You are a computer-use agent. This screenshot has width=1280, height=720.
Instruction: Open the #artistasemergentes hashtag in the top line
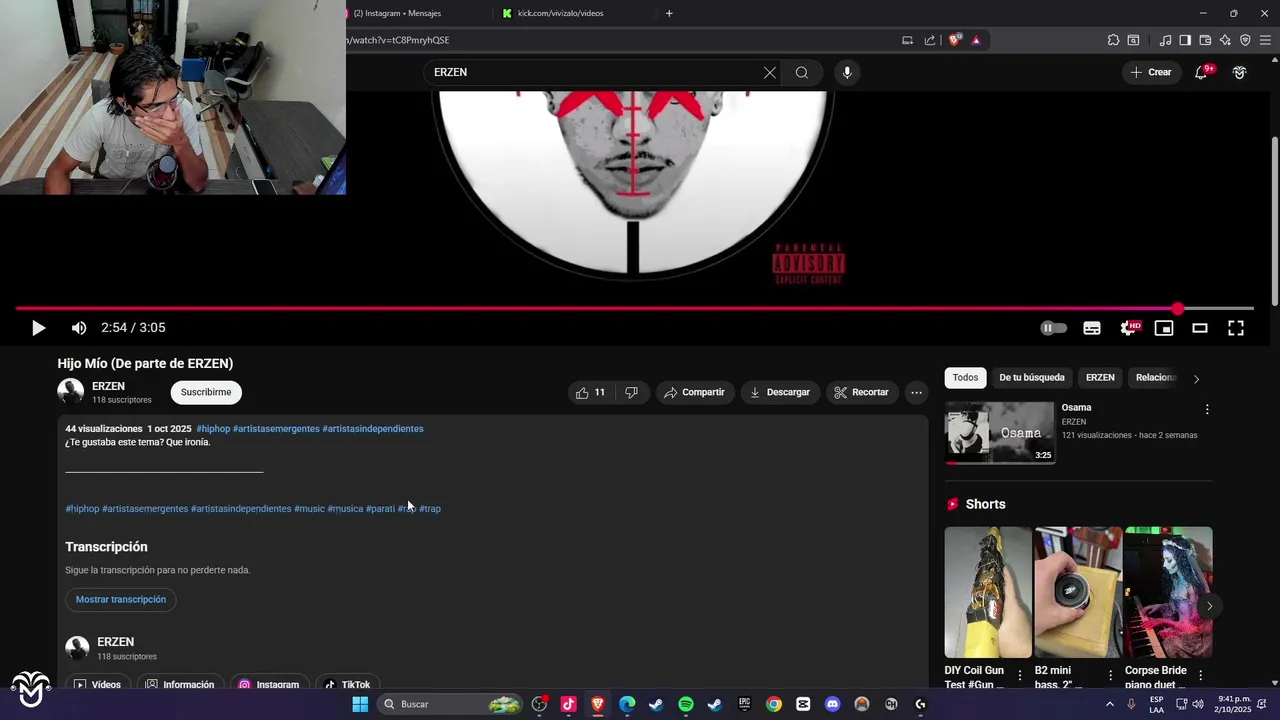click(x=276, y=429)
